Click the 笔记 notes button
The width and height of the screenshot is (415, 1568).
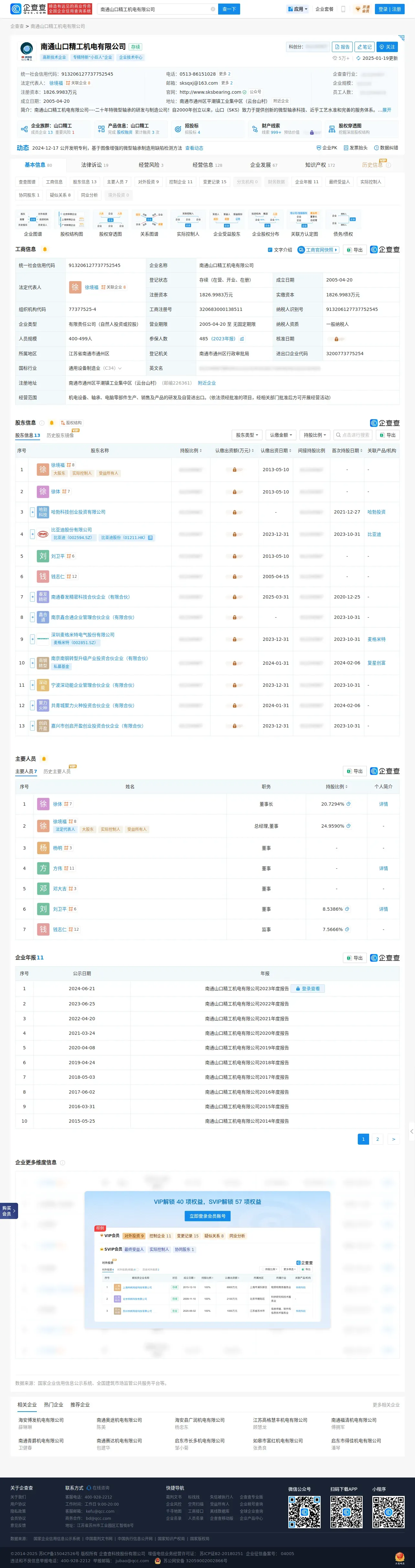coord(365,47)
